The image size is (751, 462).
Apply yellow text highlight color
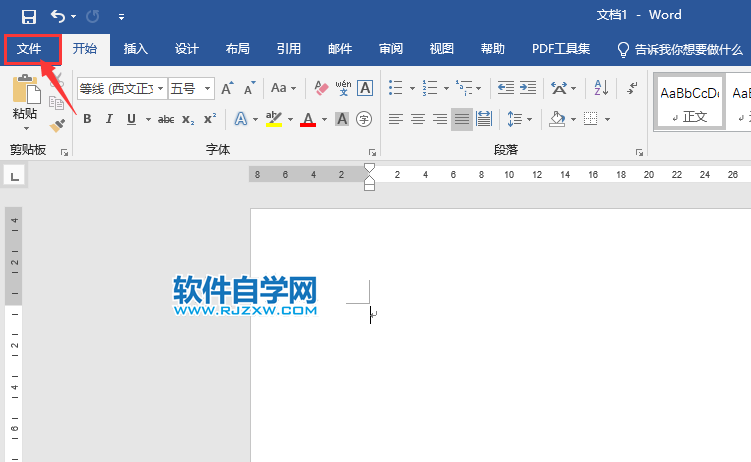(273, 119)
